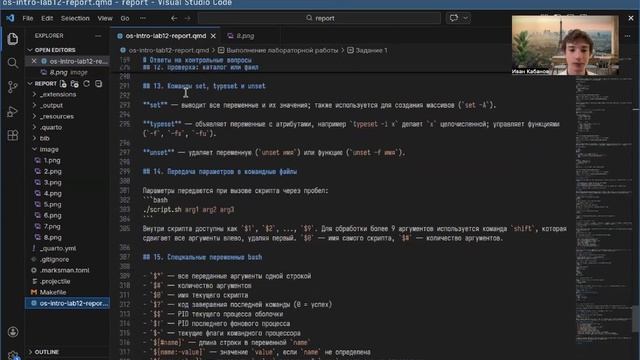Open the Accounts menu icon
Image resolution: width=640 pixels, height=360 pixels.
pyautogui.click(x=13, y=332)
